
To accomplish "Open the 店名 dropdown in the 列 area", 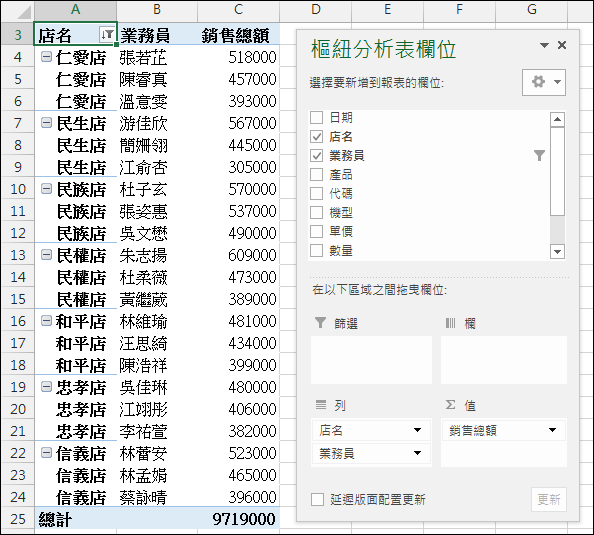I will pos(417,430).
